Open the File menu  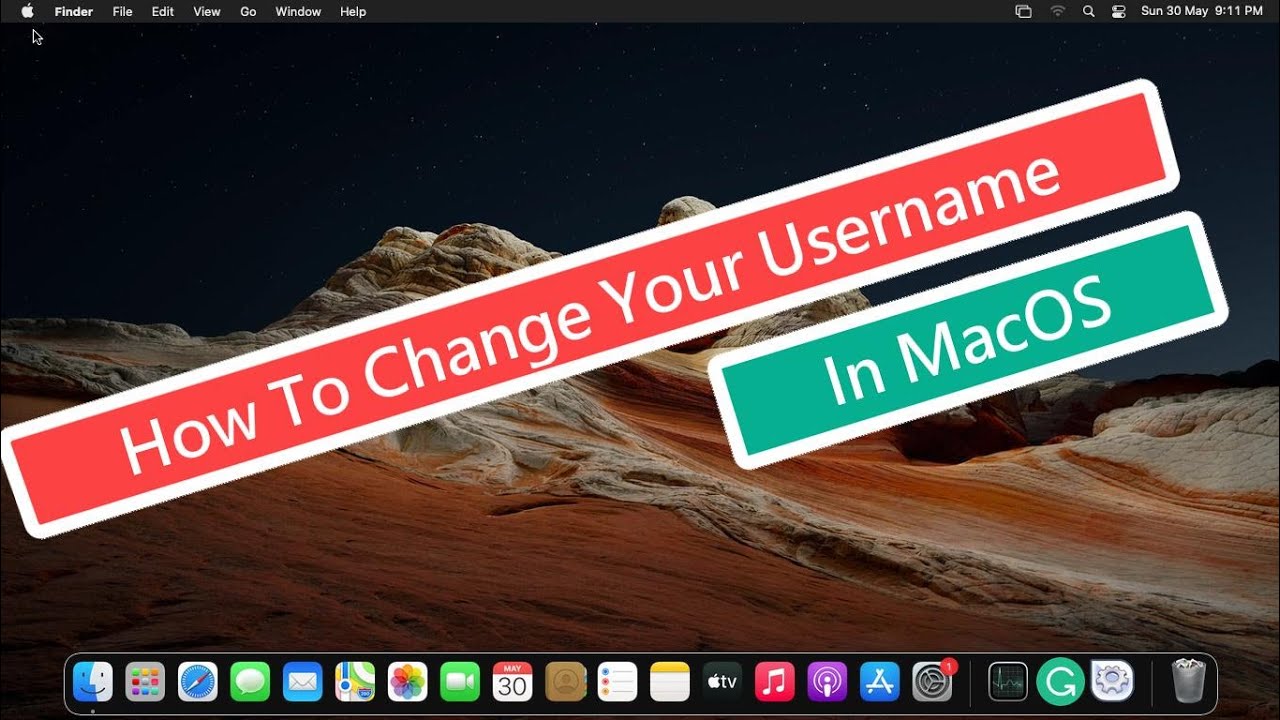coord(122,11)
